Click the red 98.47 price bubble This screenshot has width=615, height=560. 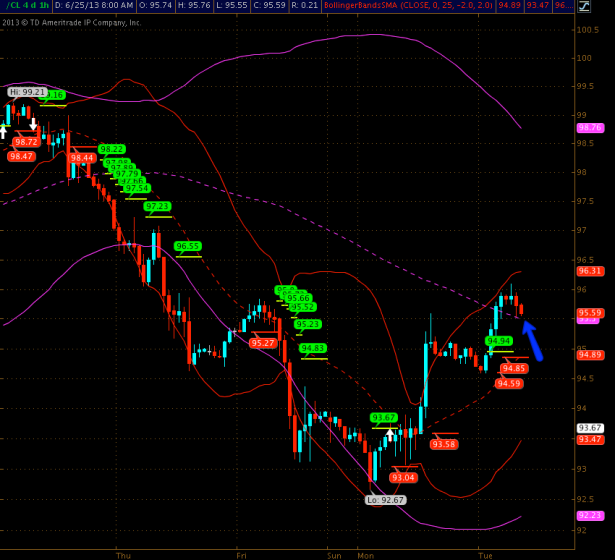[x=21, y=156]
